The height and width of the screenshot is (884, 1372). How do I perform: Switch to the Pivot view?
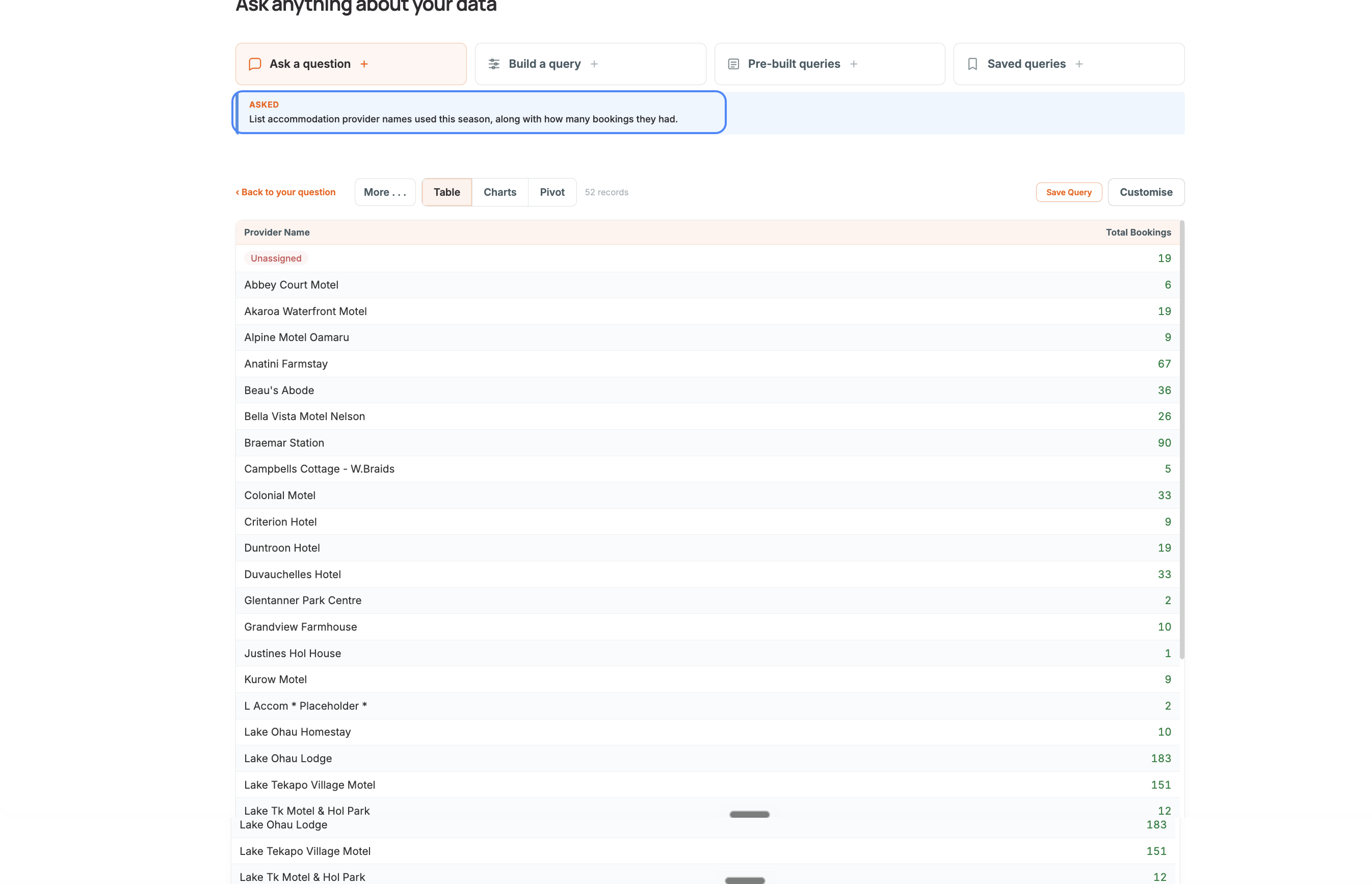coord(552,192)
